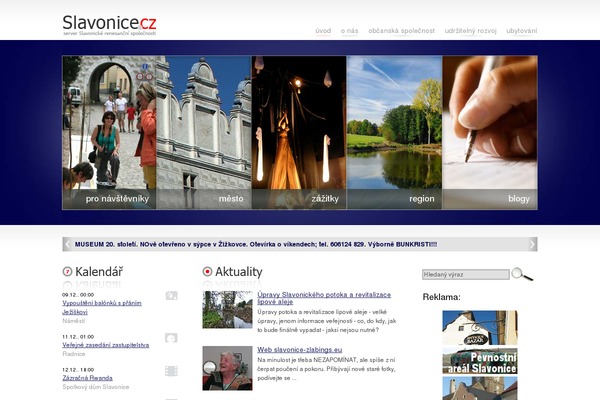Open the blogy panel with writing hand
Image resolution: width=600 pixels, height=400 pixels.
(x=490, y=132)
